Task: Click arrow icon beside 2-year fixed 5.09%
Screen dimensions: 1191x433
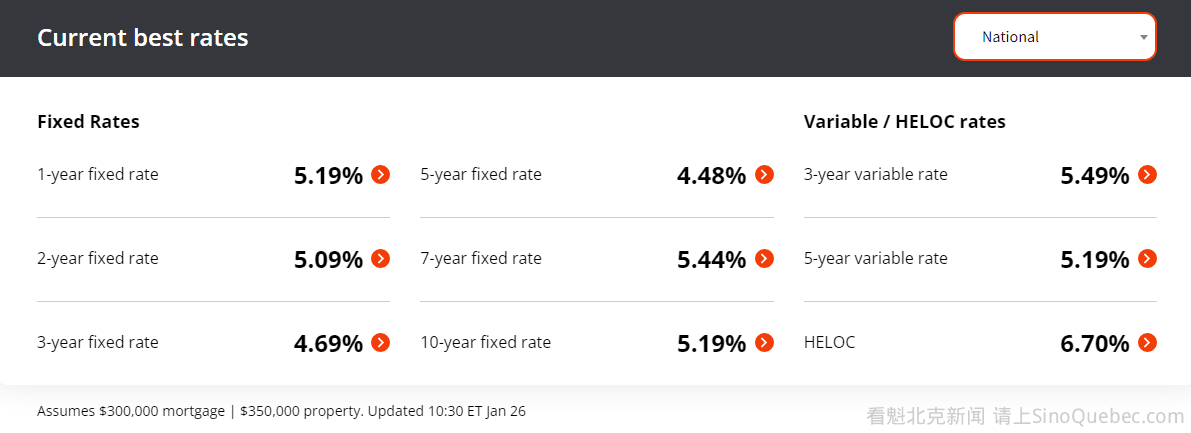Action: (x=380, y=259)
